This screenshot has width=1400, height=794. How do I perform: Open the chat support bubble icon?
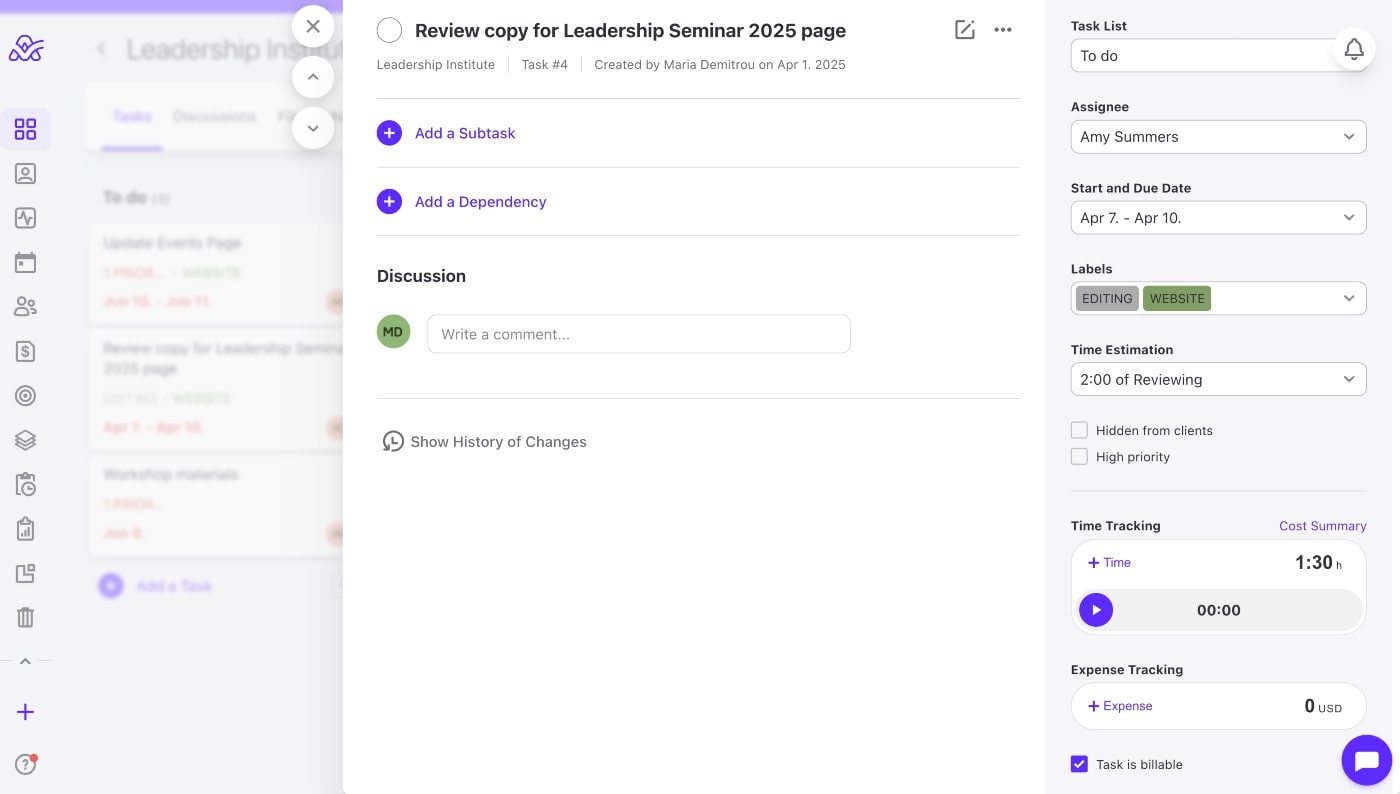(x=1366, y=761)
